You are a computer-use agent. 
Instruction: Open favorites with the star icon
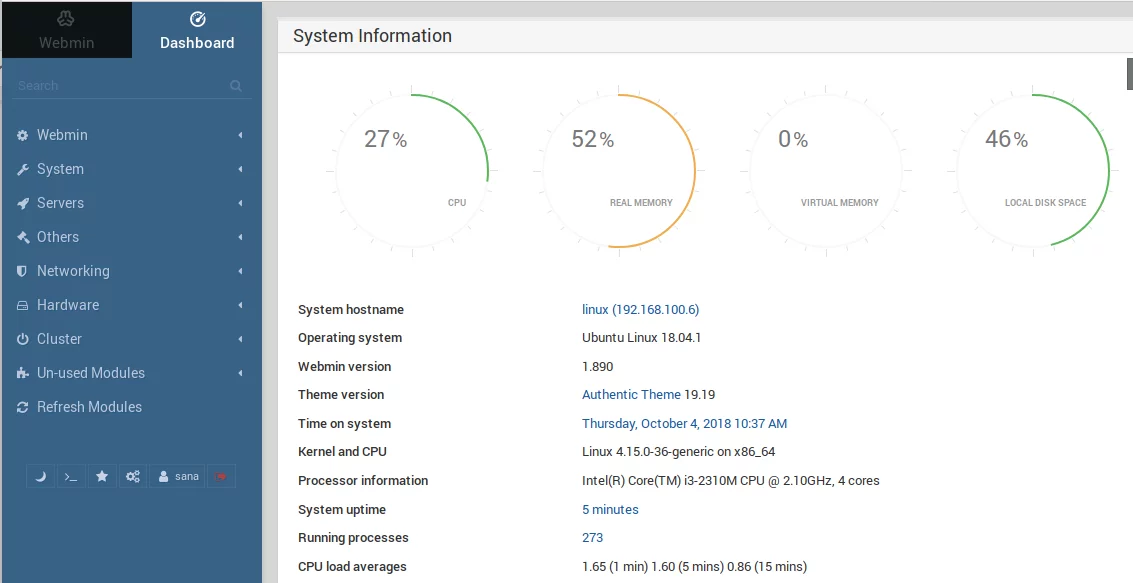[101, 477]
